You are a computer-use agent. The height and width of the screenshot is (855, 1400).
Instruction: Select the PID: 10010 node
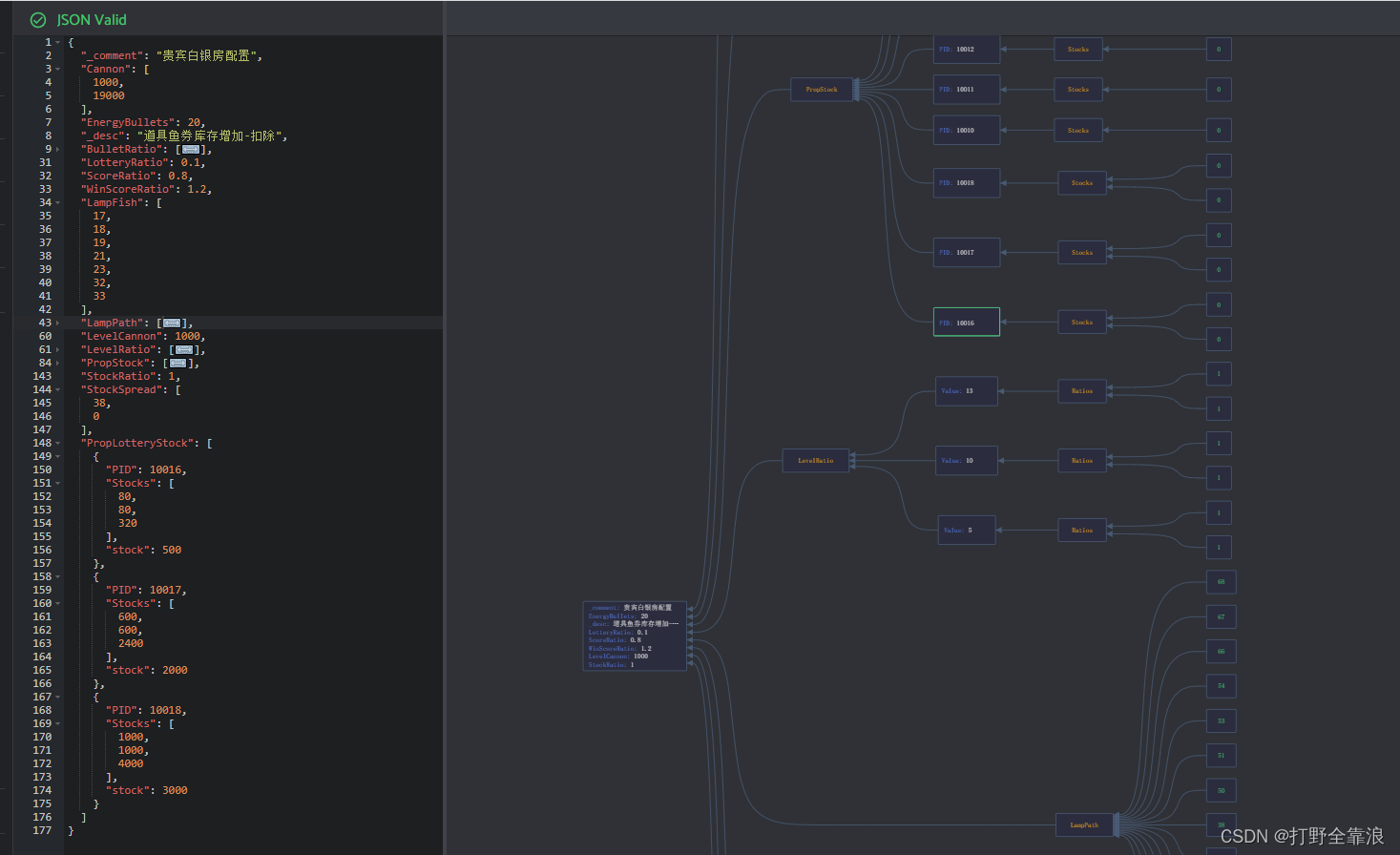pyautogui.click(x=967, y=131)
